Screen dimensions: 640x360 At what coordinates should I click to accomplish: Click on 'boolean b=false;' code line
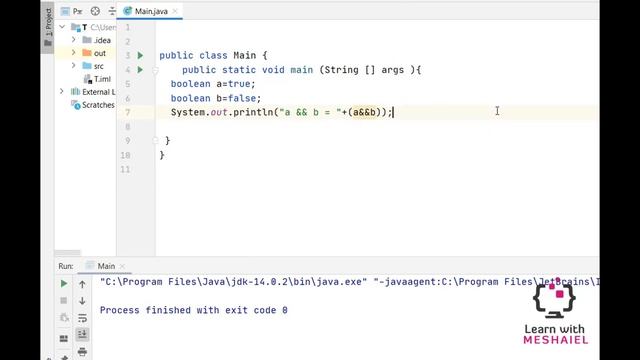tap(216, 98)
